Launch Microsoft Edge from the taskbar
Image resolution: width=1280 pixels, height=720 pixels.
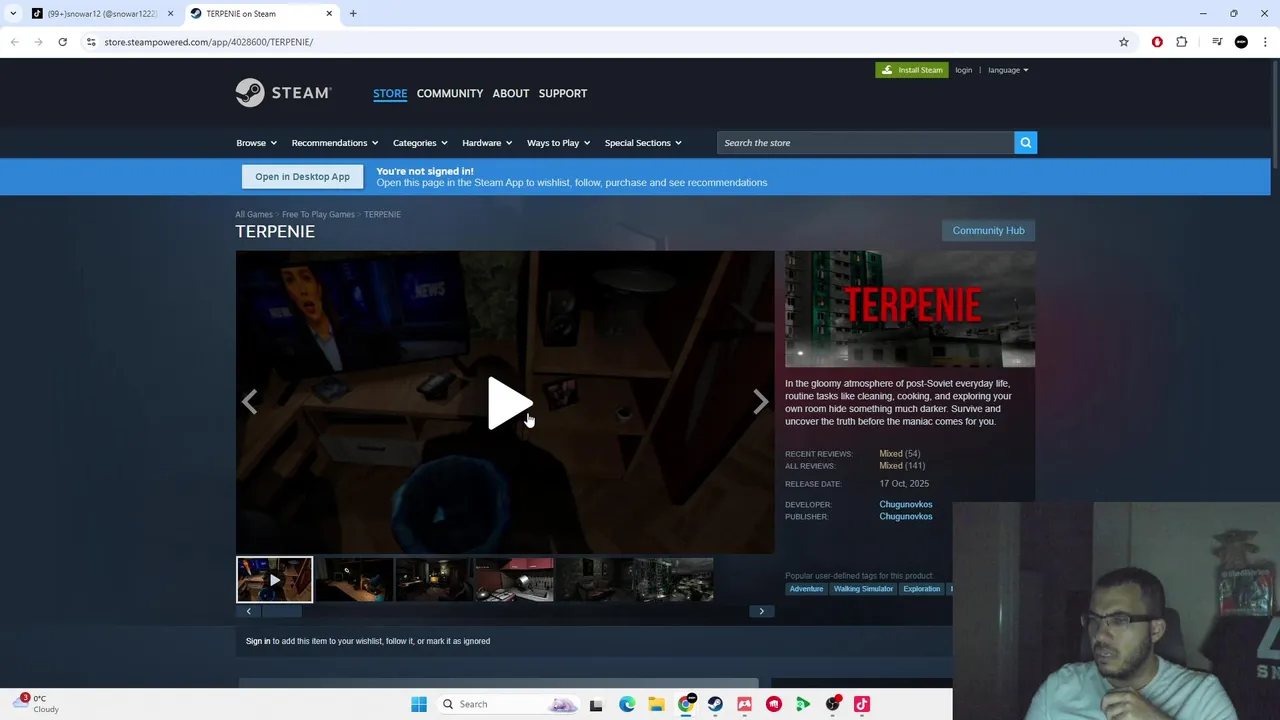point(627,704)
